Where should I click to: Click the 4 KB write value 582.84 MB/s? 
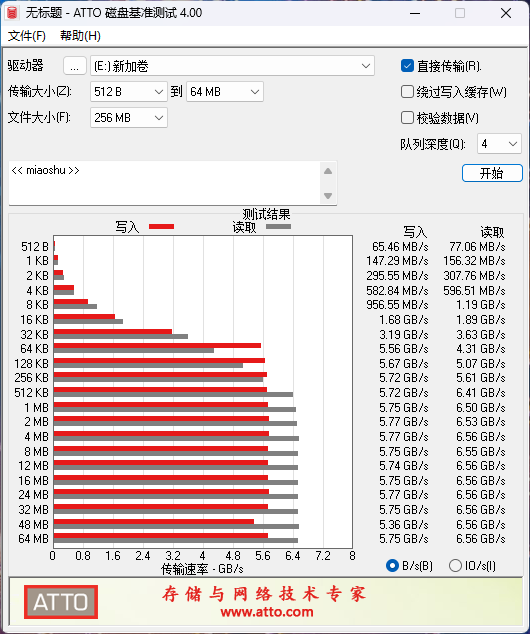(397, 291)
